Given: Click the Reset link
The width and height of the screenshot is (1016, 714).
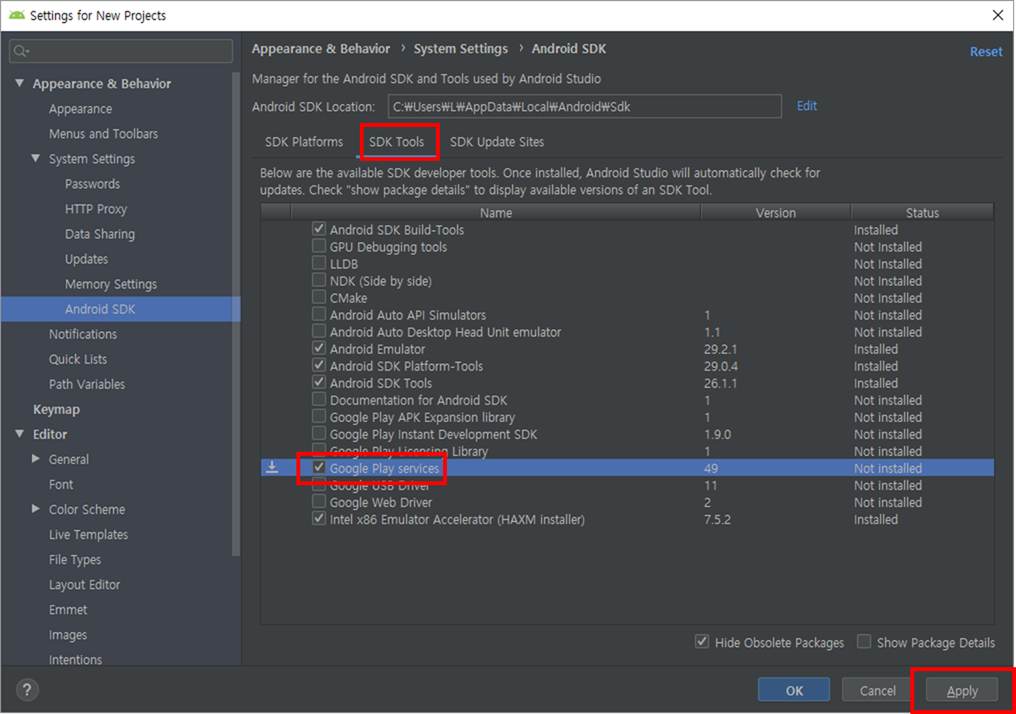Looking at the screenshot, I should [986, 52].
